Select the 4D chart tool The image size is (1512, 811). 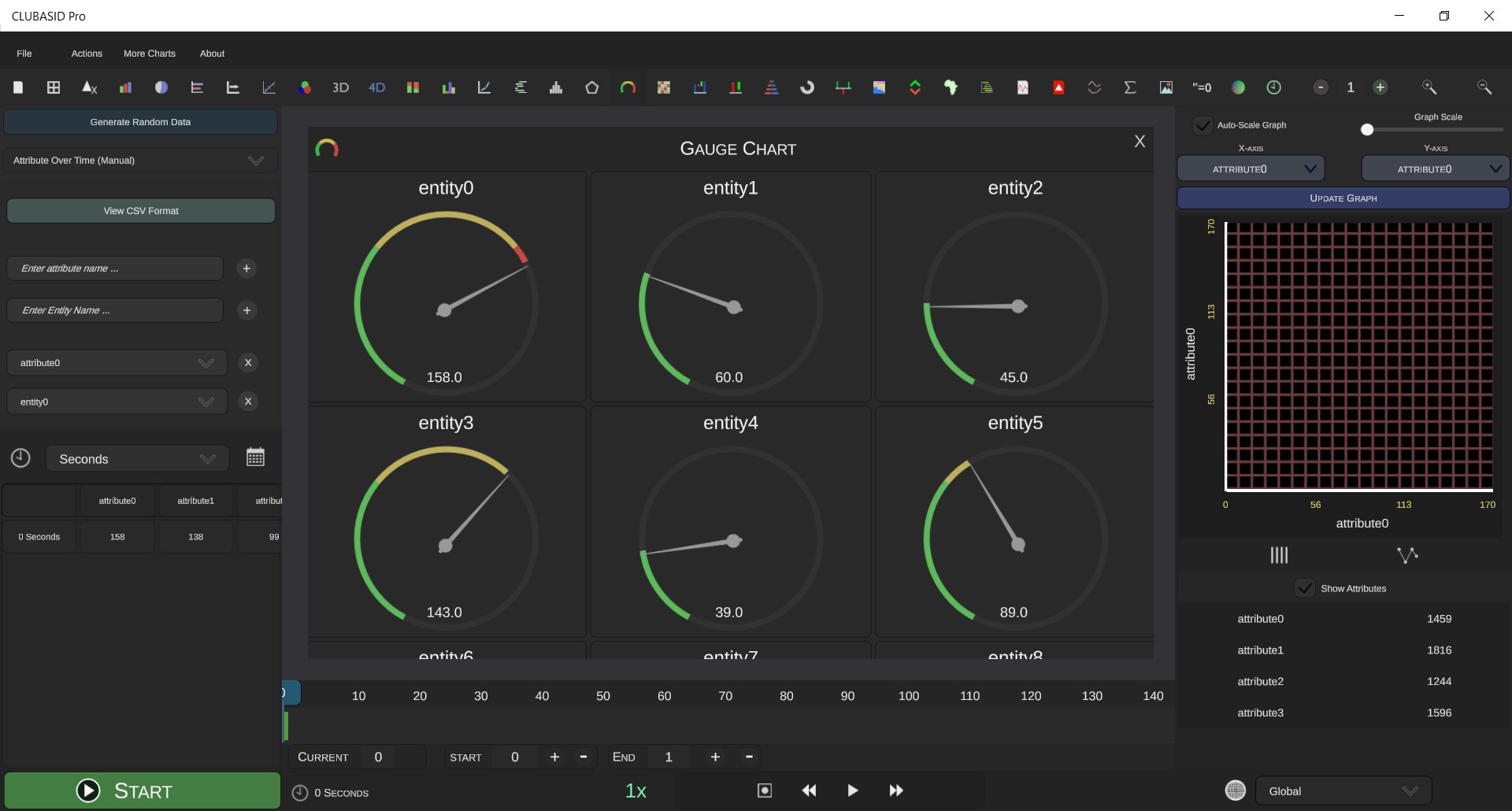pyautogui.click(x=376, y=87)
